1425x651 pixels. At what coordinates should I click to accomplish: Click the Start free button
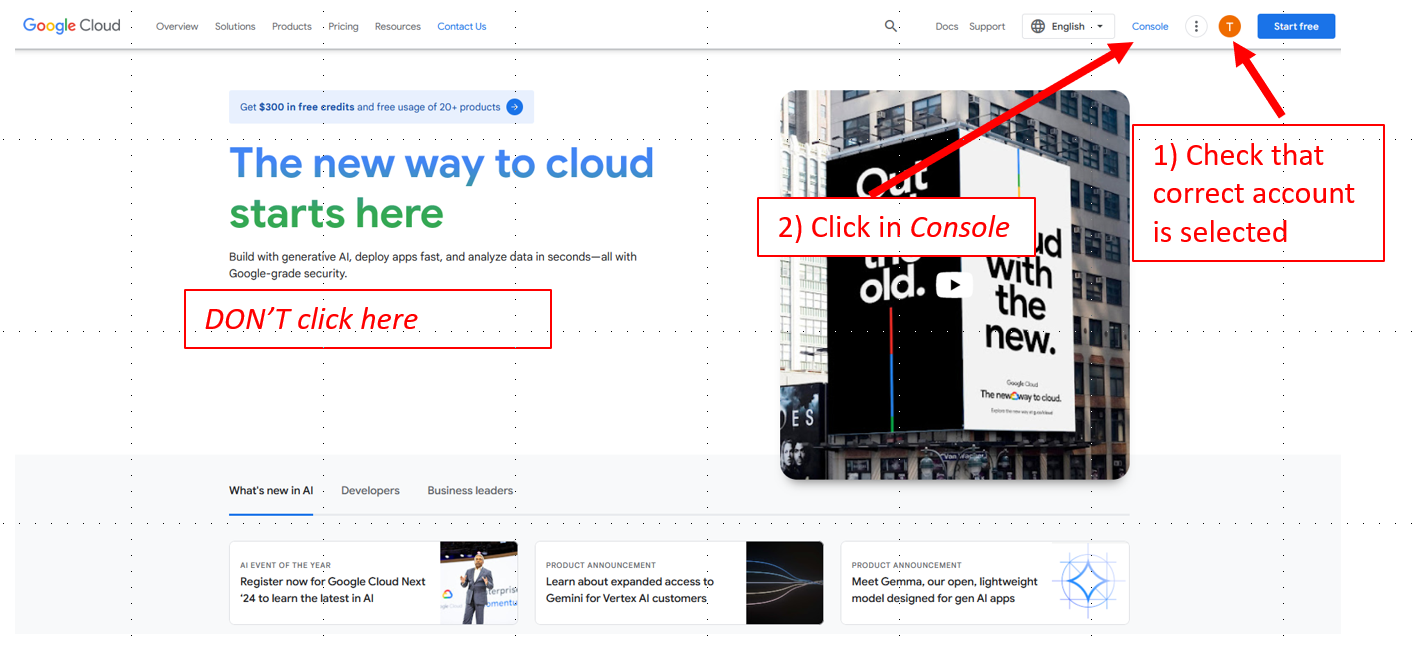click(x=1296, y=27)
